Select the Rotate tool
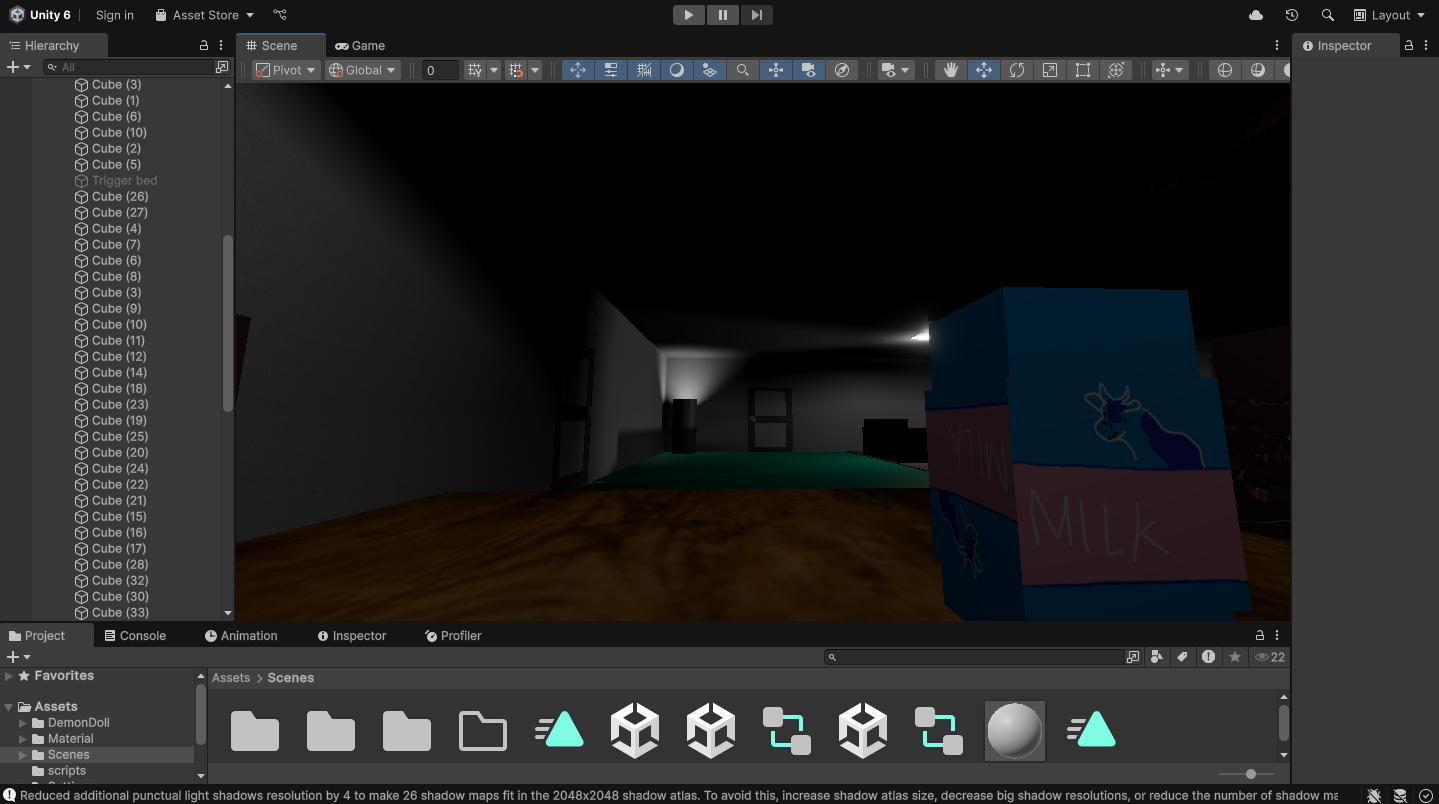The image size is (1439, 804). point(1017,69)
